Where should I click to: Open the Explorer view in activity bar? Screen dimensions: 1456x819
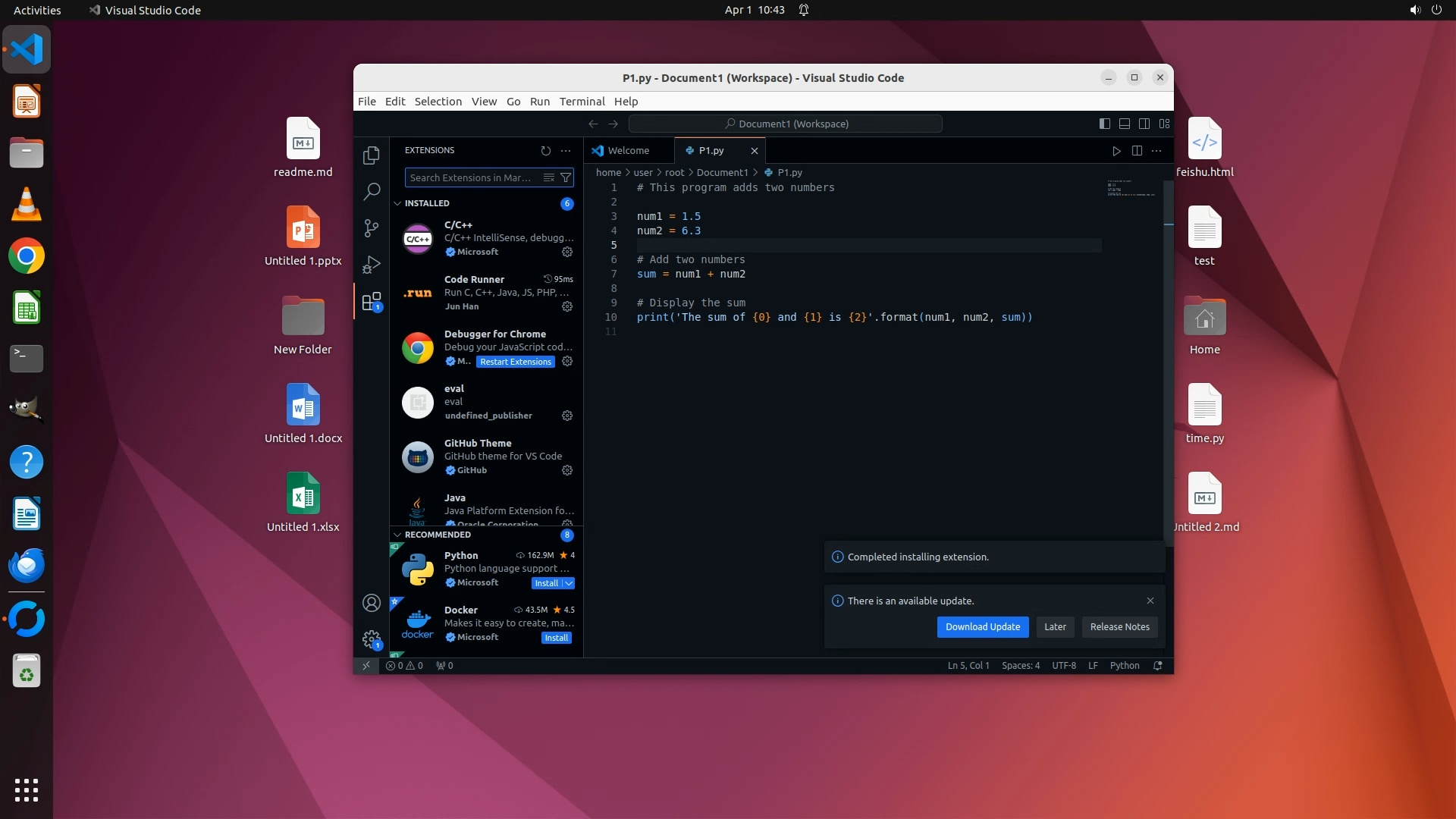pyautogui.click(x=371, y=155)
